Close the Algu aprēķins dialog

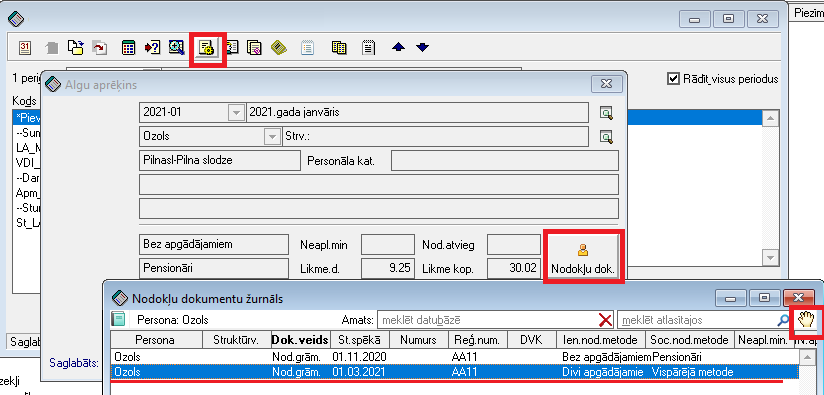point(606,84)
